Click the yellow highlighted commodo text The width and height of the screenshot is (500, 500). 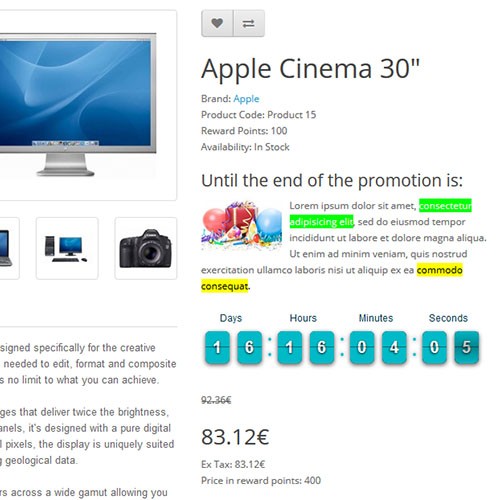click(x=440, y=270)
